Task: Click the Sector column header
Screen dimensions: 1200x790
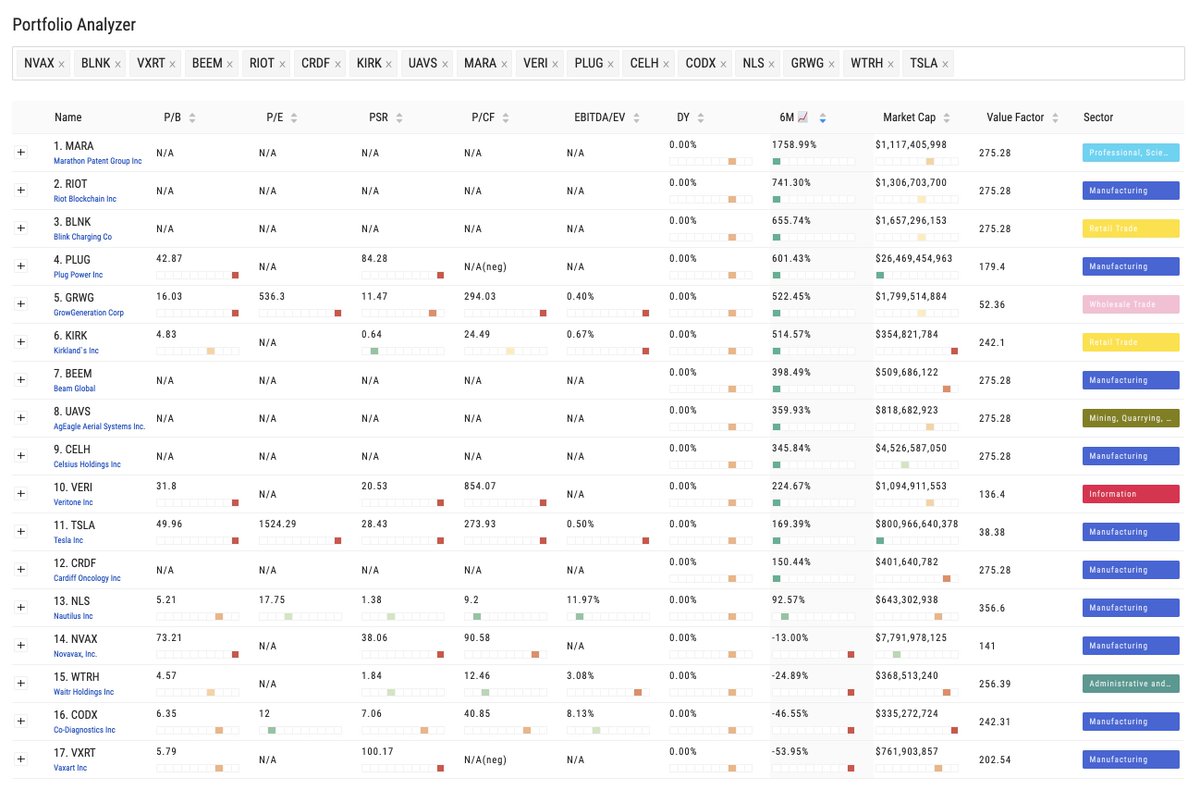Action: click(x=1098, y=117)
